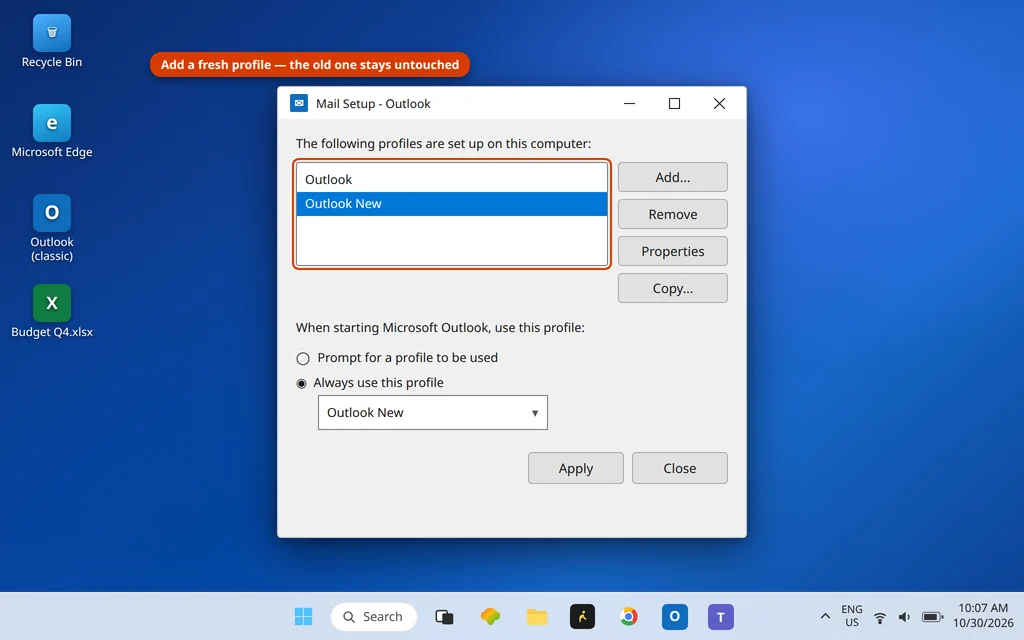Choose Prompt for a profile to be used
Viewport: 1024px width, 640px height.
point(397,358)
